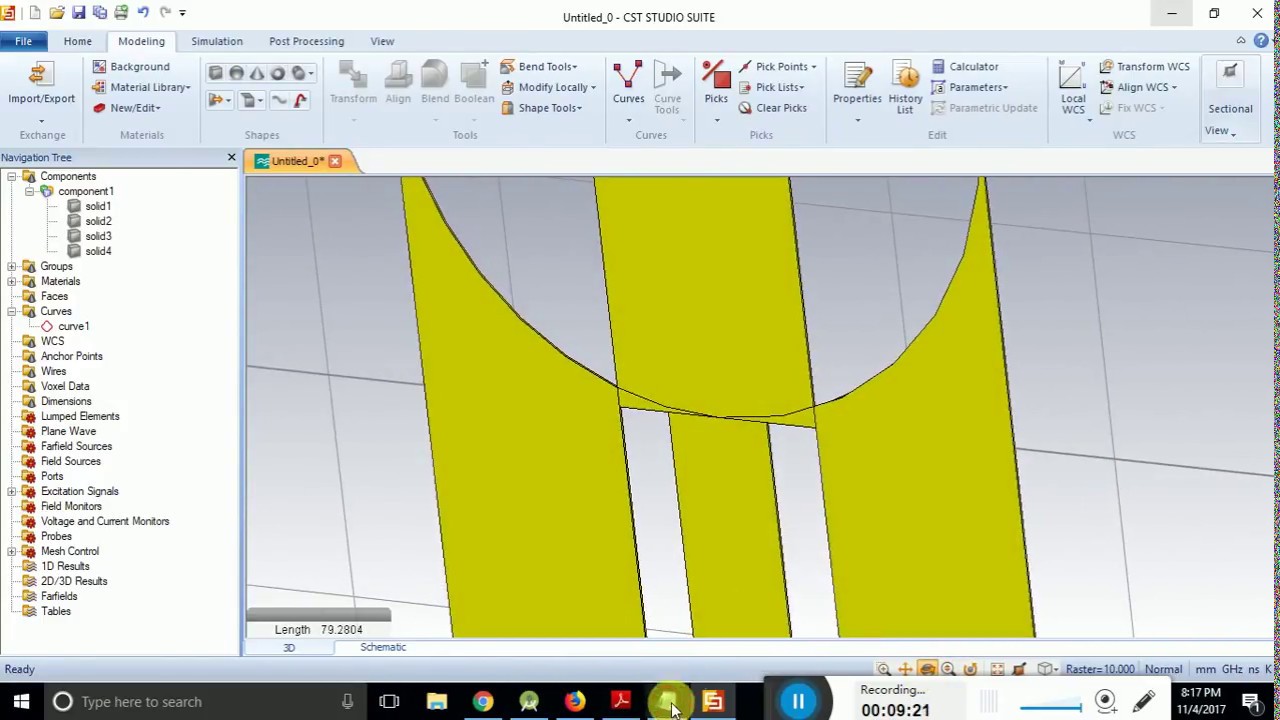Switch to the Schematic view tab
This screenshot has width=1280, height=720.
(x=383, y=647)
